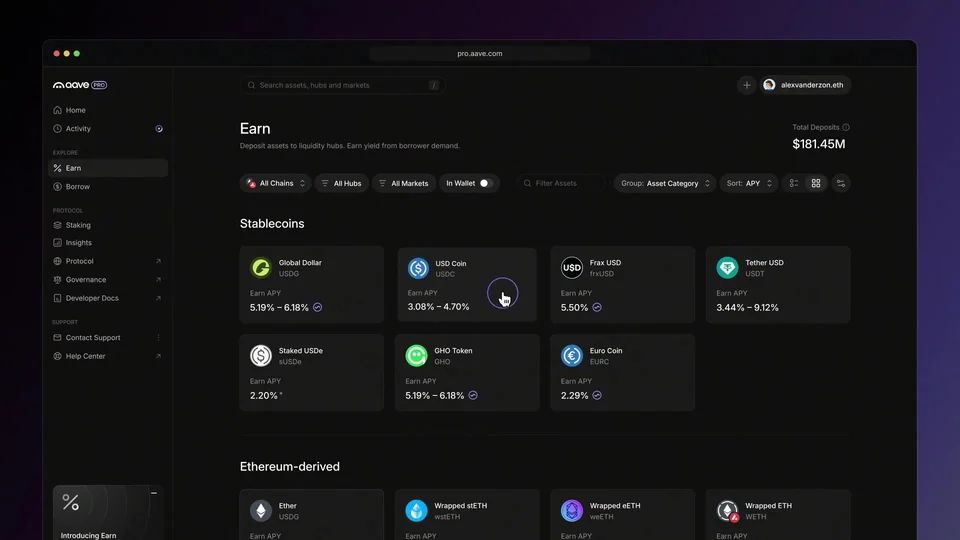Click the Total Deposits info icon

point(846,127)
